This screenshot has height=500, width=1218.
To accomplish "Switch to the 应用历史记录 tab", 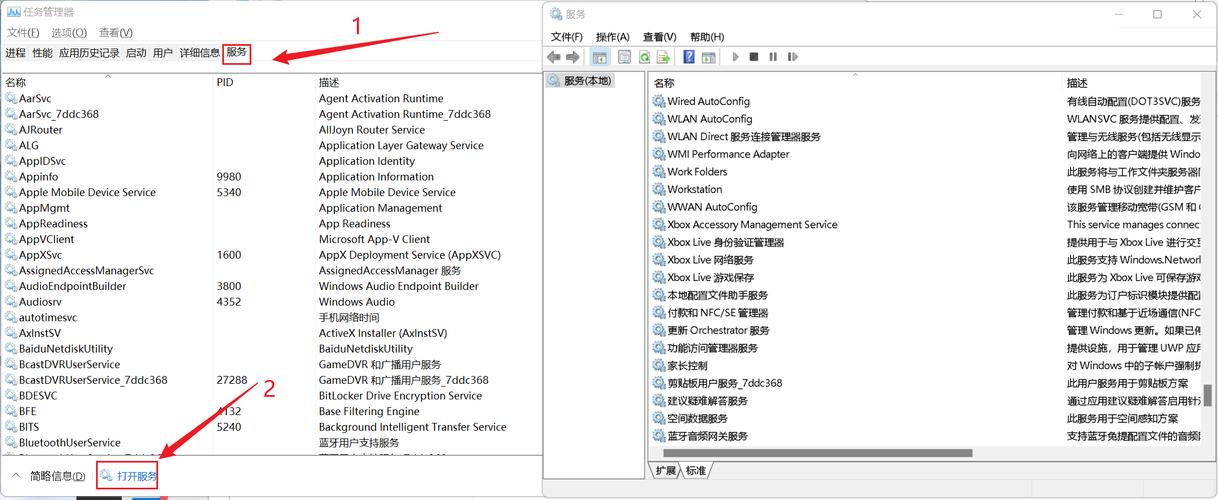I will click(89, 53).
